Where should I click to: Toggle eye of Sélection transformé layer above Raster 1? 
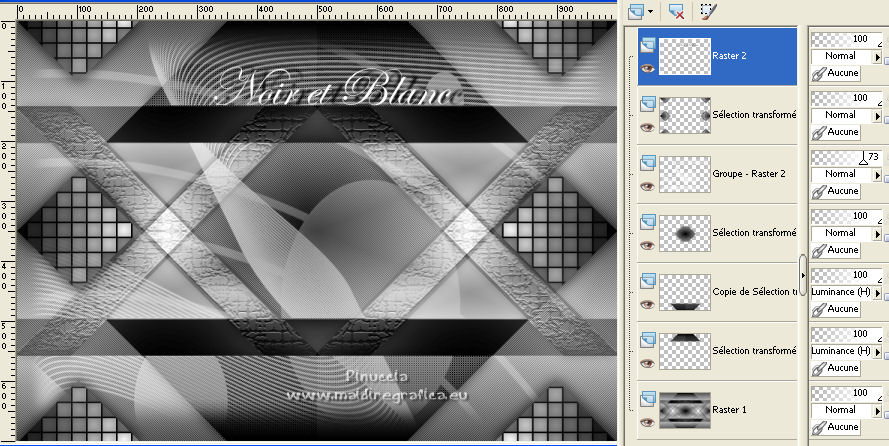[647, 363]
